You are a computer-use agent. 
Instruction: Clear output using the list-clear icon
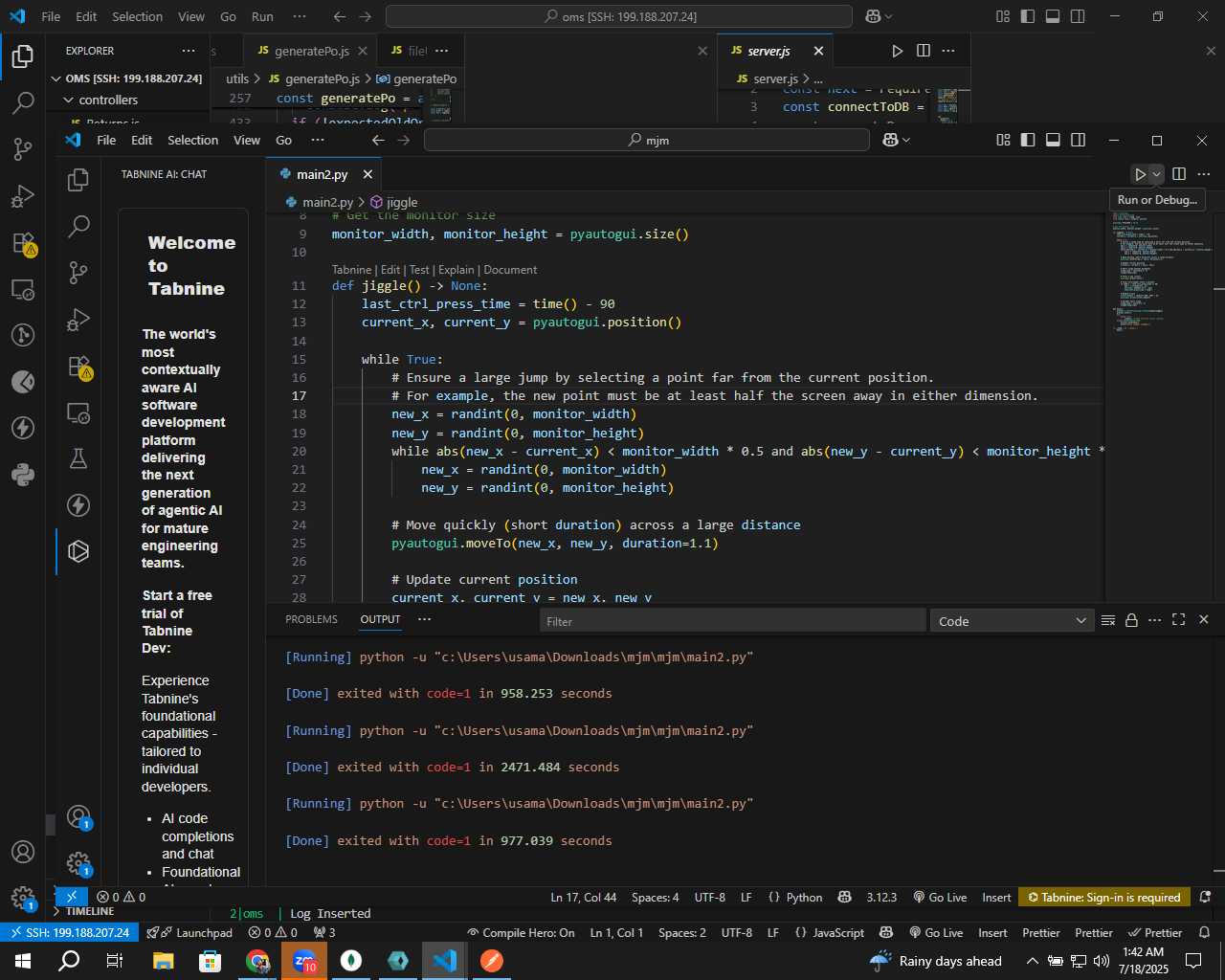1108,620
